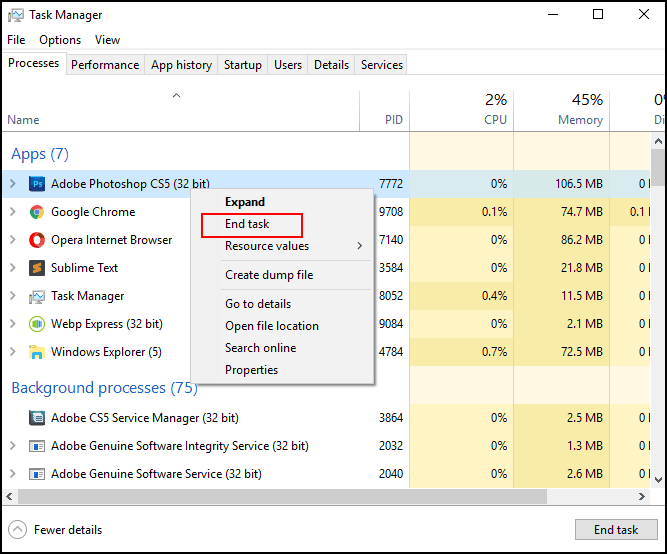Open the Resource values submenu arrow
Image resolution: width=667 pixels, height=554 pixels.
360,246
